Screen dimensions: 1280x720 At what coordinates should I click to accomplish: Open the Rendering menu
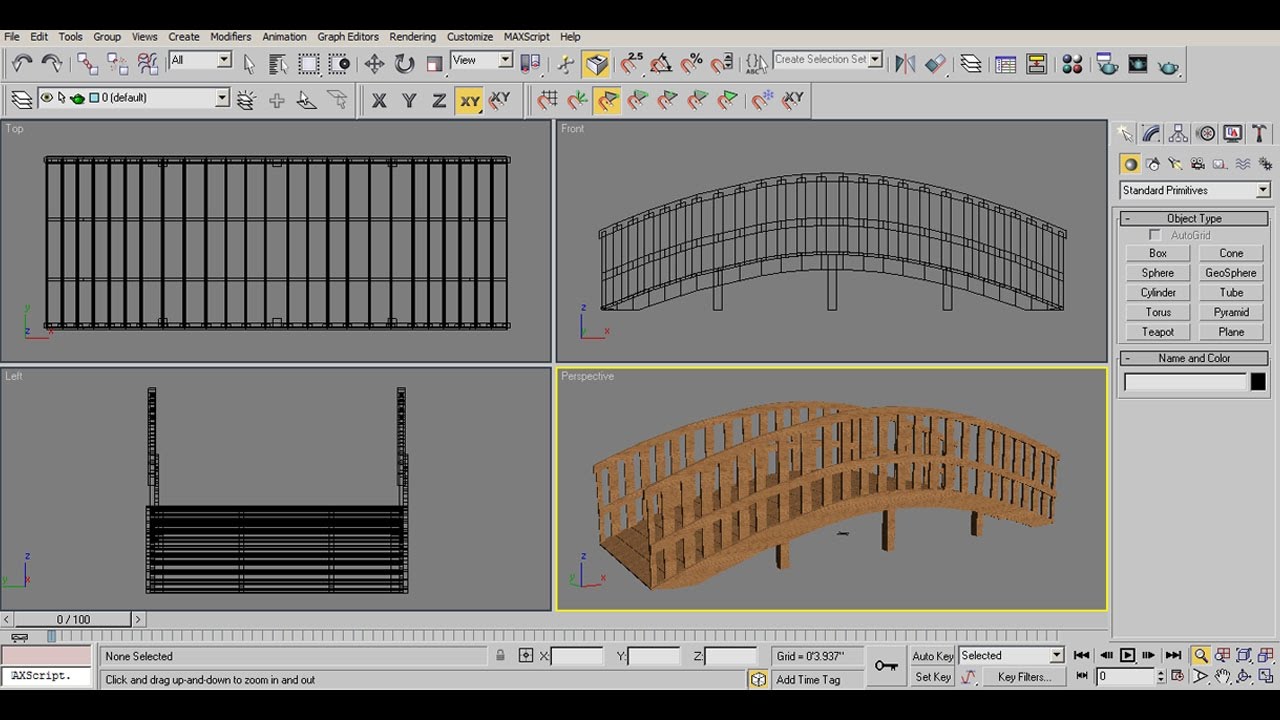pyautogui.click(x=412, y=37)
